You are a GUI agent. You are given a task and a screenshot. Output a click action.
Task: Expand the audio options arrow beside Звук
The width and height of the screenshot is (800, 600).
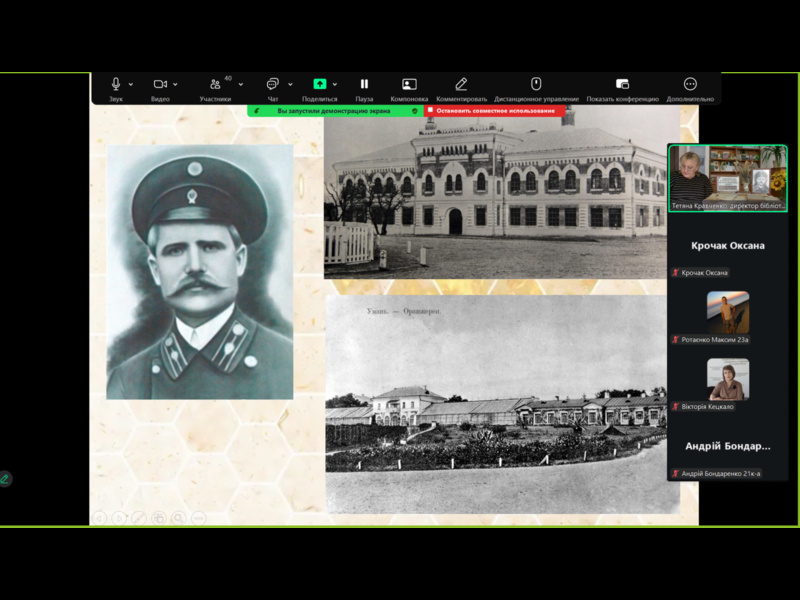click(x=132, y=85)
